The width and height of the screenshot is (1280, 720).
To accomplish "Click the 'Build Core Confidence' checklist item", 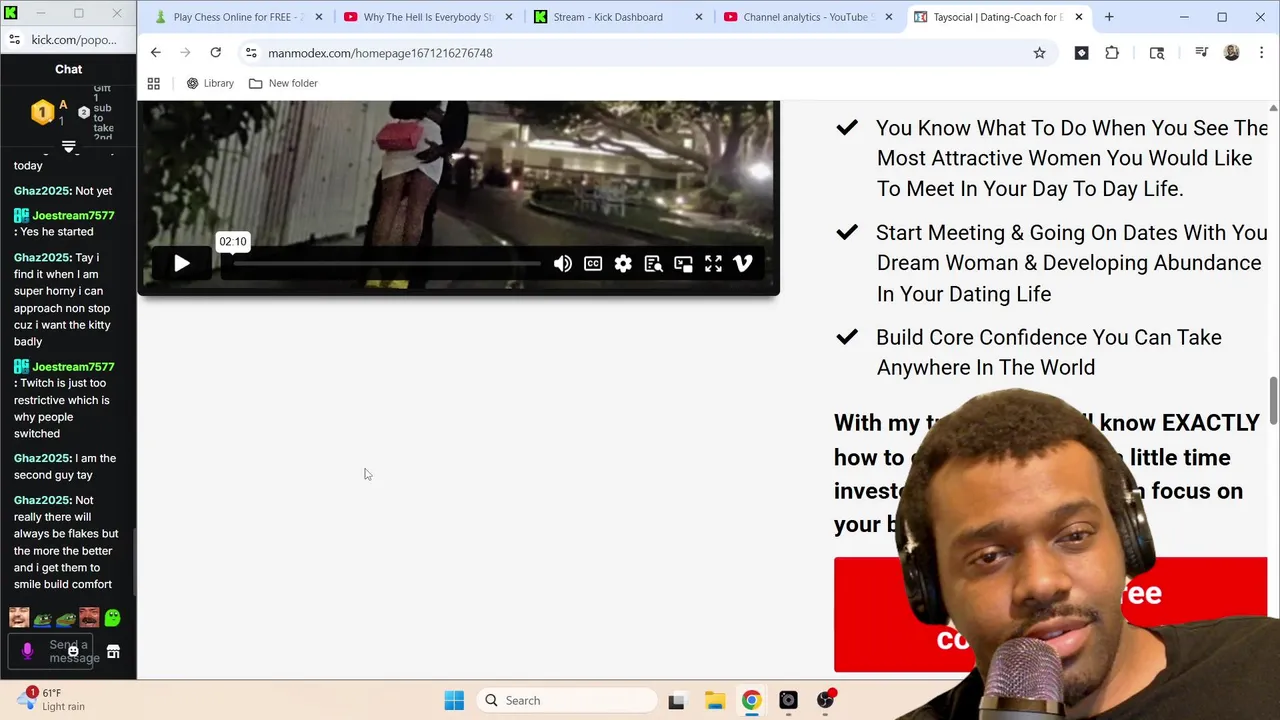I will pyautogui.click(x=1048, y=352).
